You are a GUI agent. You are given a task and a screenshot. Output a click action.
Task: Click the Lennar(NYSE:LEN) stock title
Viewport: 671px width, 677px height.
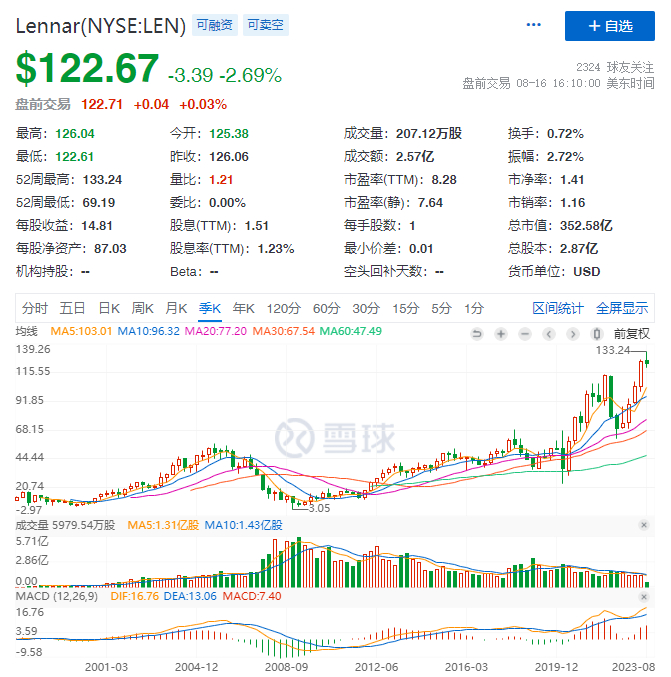pyautogui.click(x=101, y=26)
